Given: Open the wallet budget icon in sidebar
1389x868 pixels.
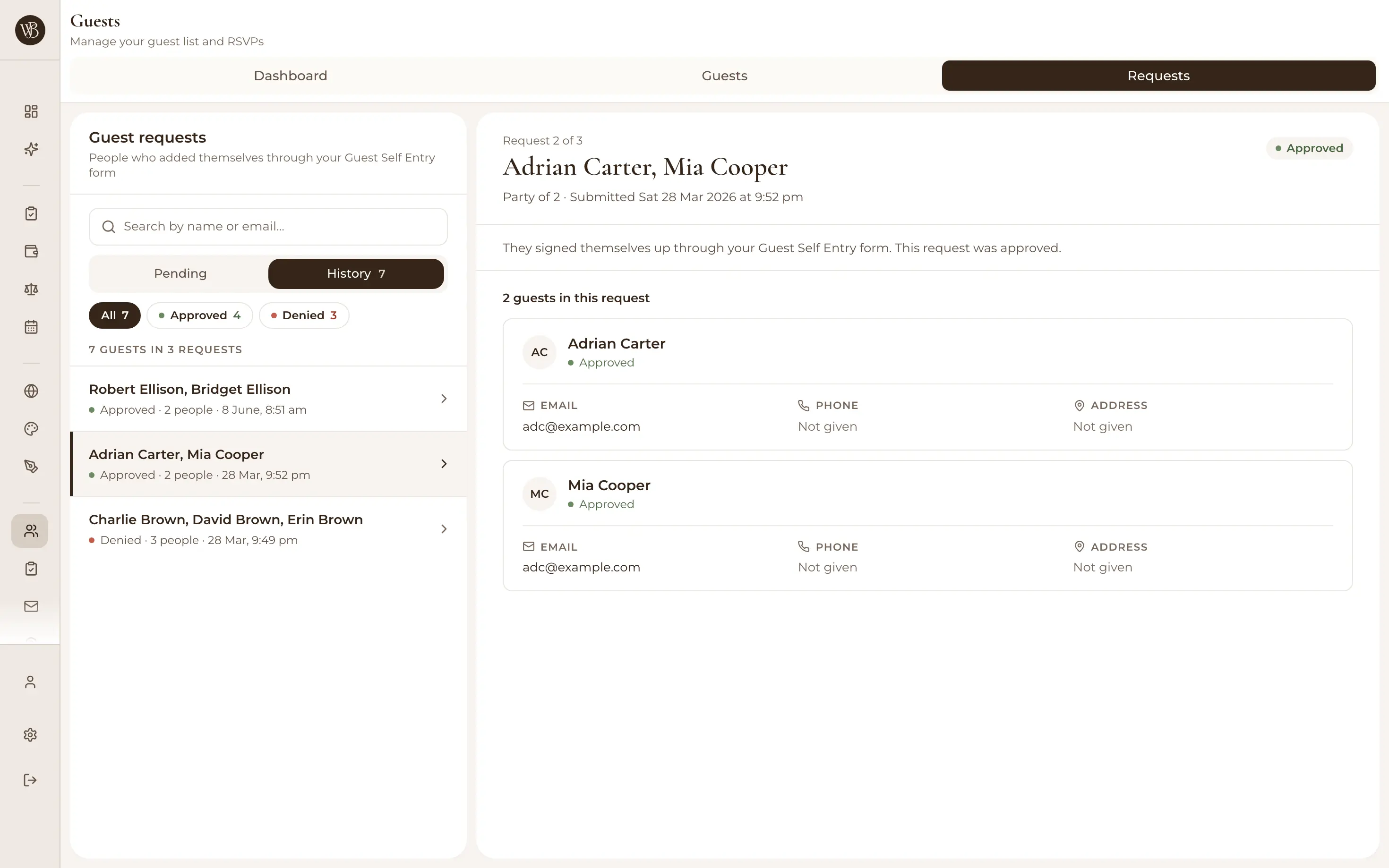Looking at the screenshot, I should (x=31, y=251).
